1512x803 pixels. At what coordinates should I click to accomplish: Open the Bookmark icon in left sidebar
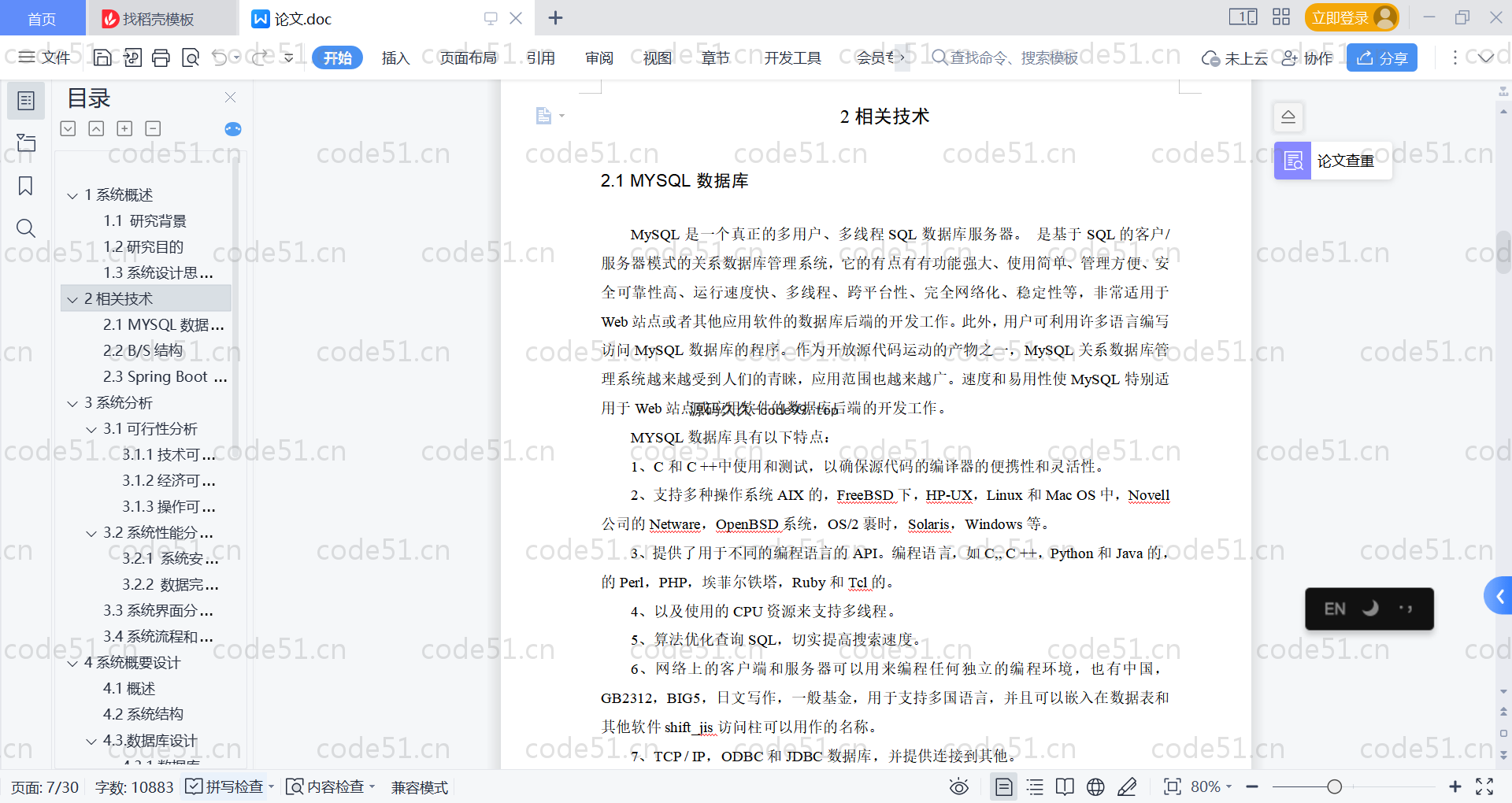[26, 186]
